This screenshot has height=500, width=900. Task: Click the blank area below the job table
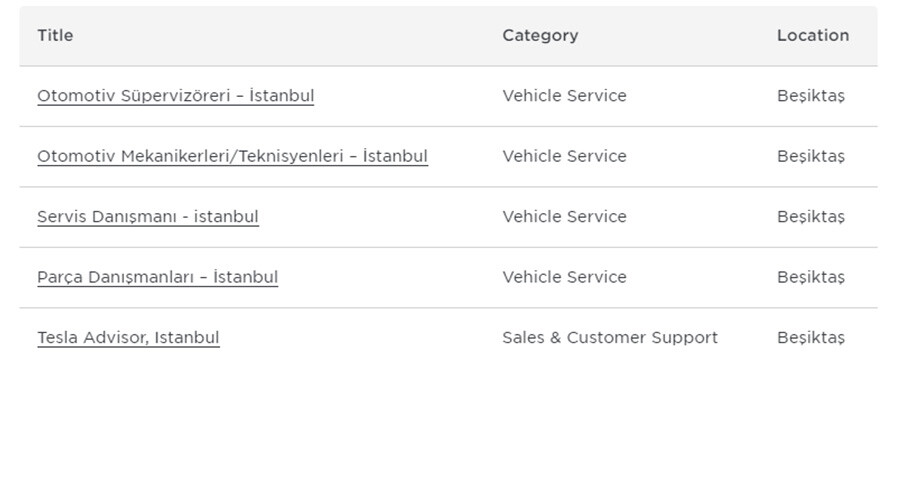(450, 430)
